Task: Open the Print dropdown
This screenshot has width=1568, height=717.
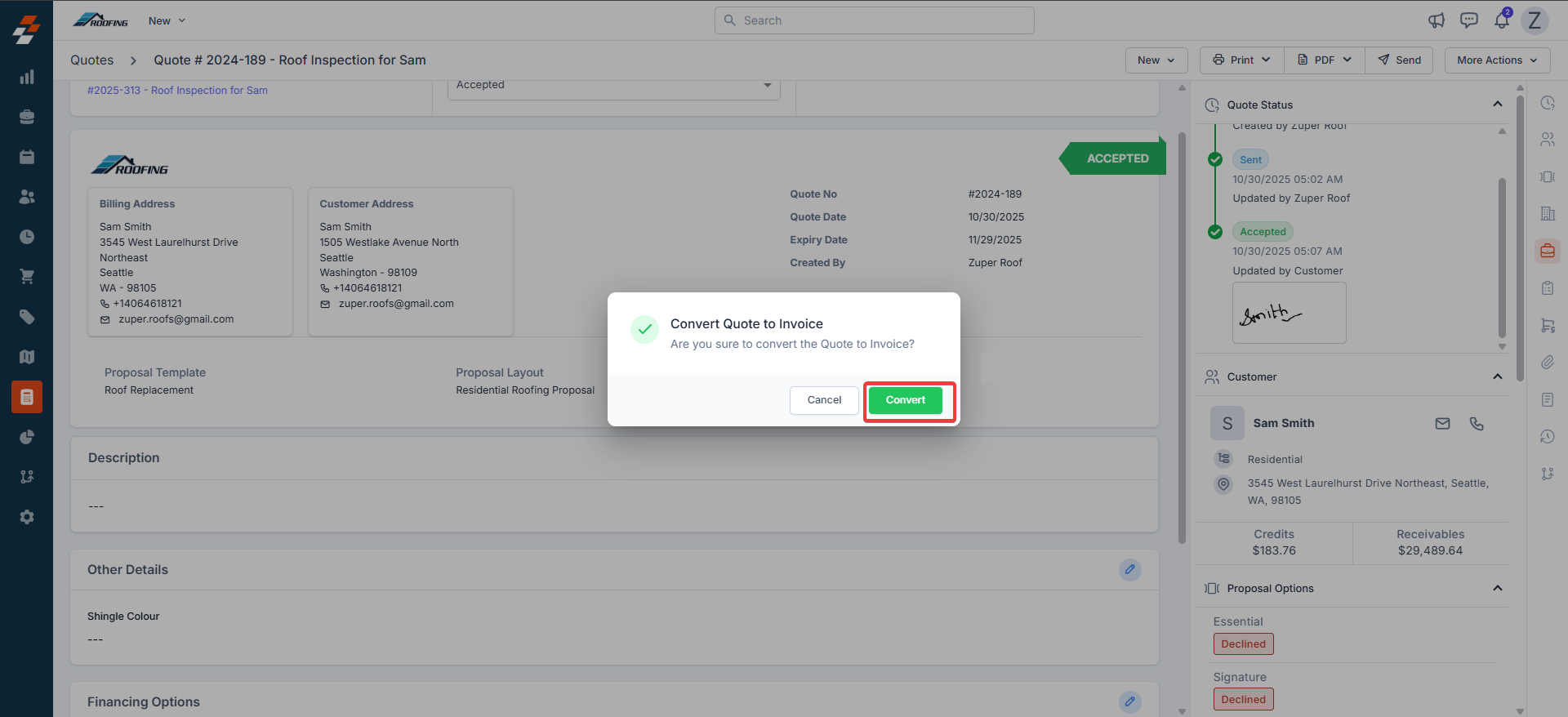Action: click(1241, 60)
